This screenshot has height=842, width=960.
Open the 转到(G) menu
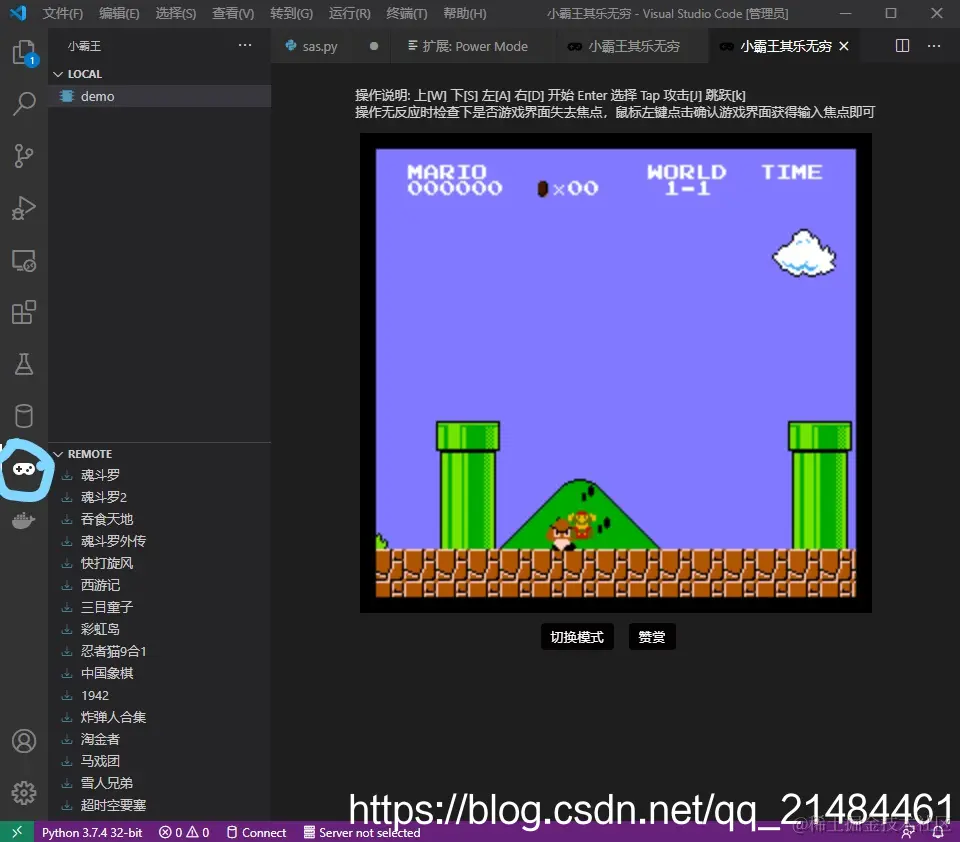(291, 13)
